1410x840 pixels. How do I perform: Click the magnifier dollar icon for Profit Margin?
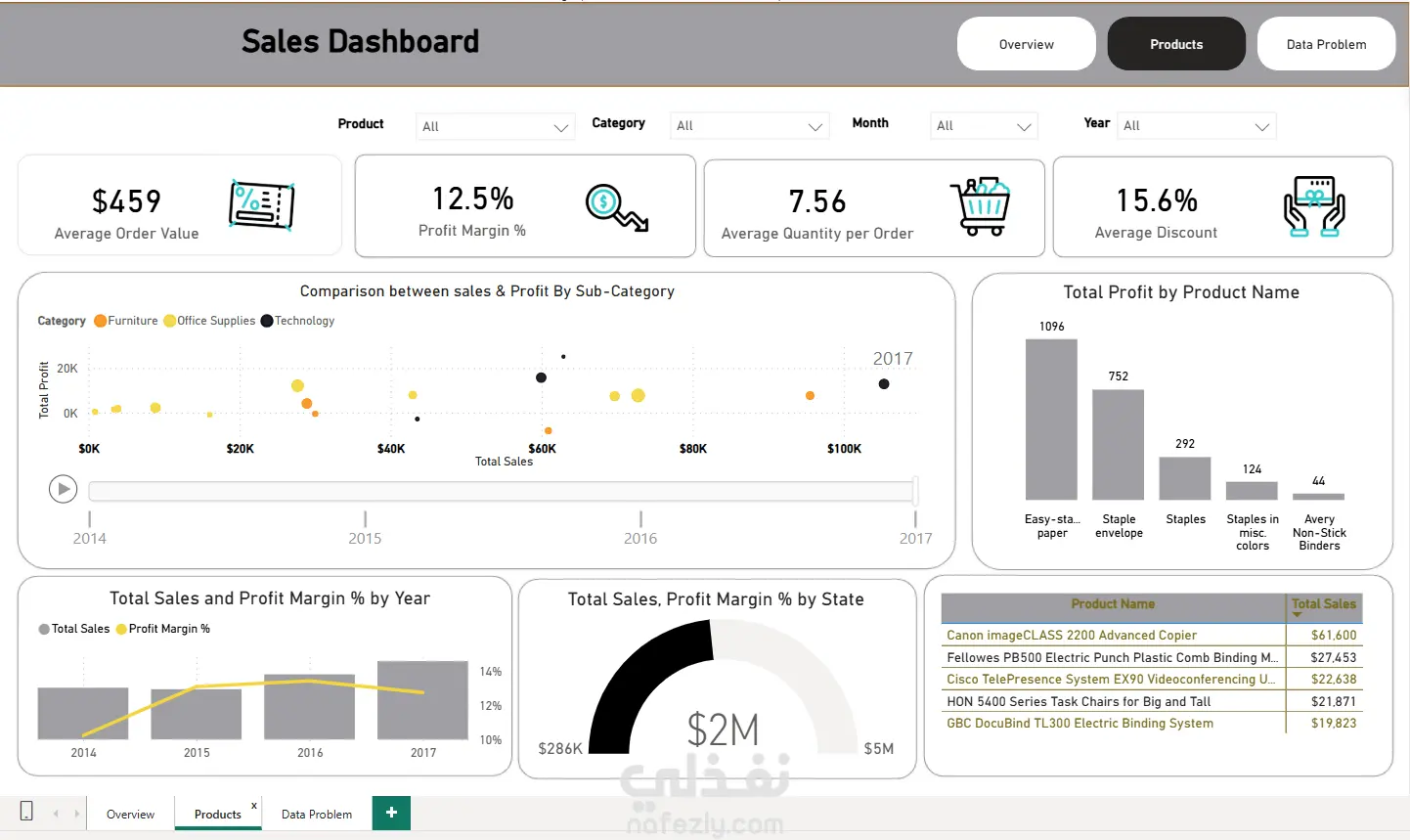[x=617, y=207]
